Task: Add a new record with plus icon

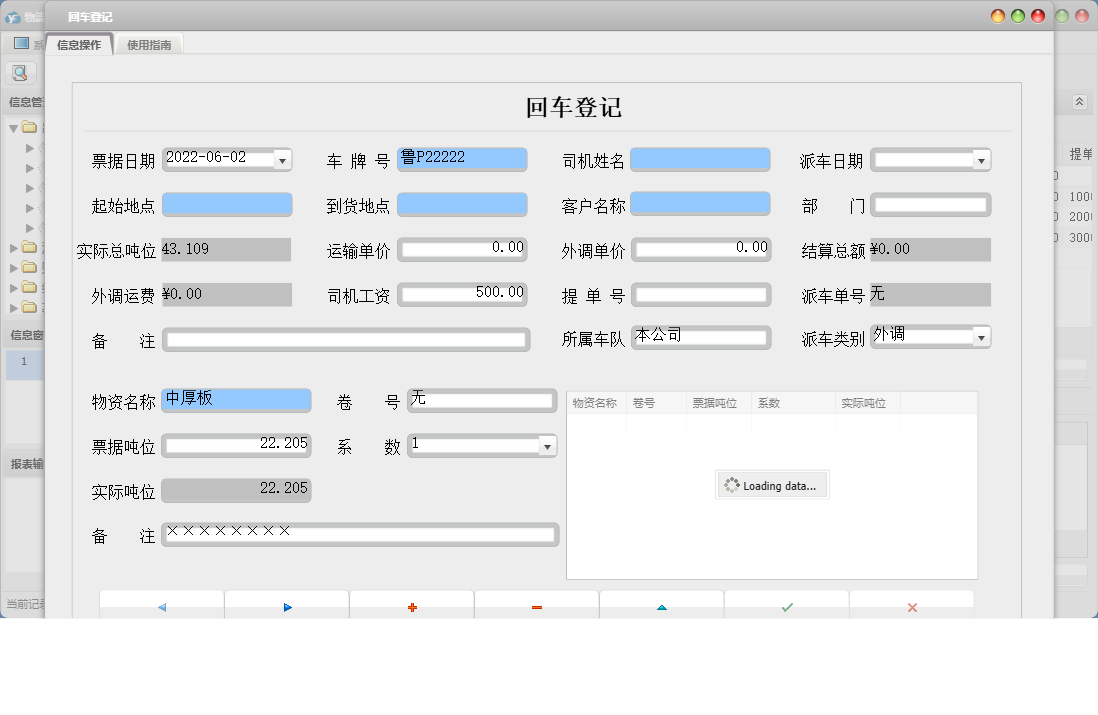Action: click(412, 607)
